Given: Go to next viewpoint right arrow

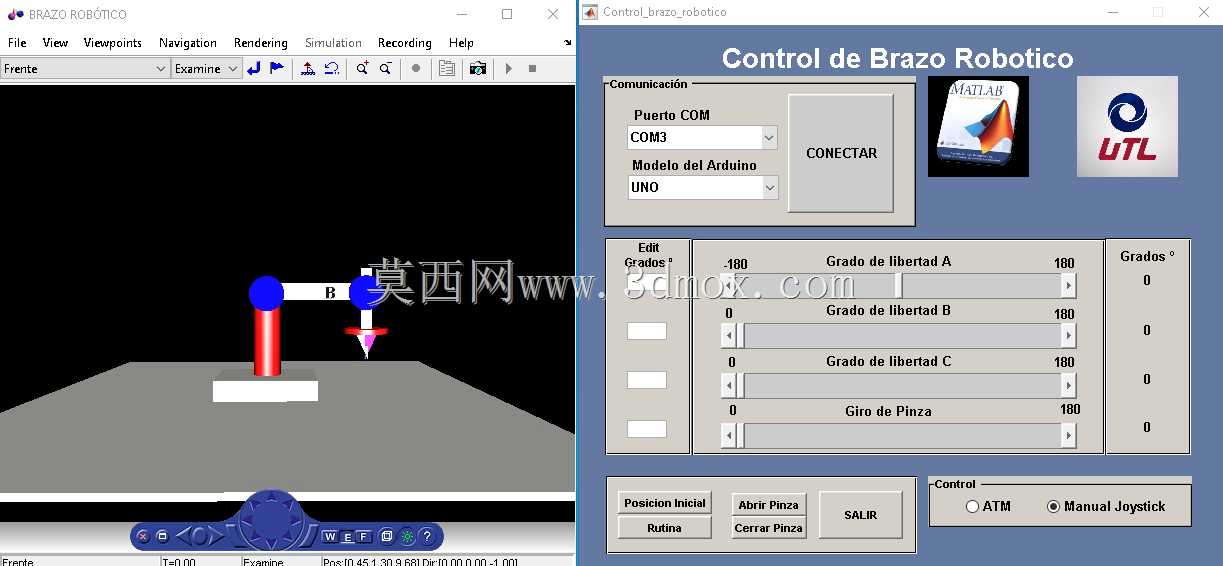Looking at the screenshot, I should point(216,536).
